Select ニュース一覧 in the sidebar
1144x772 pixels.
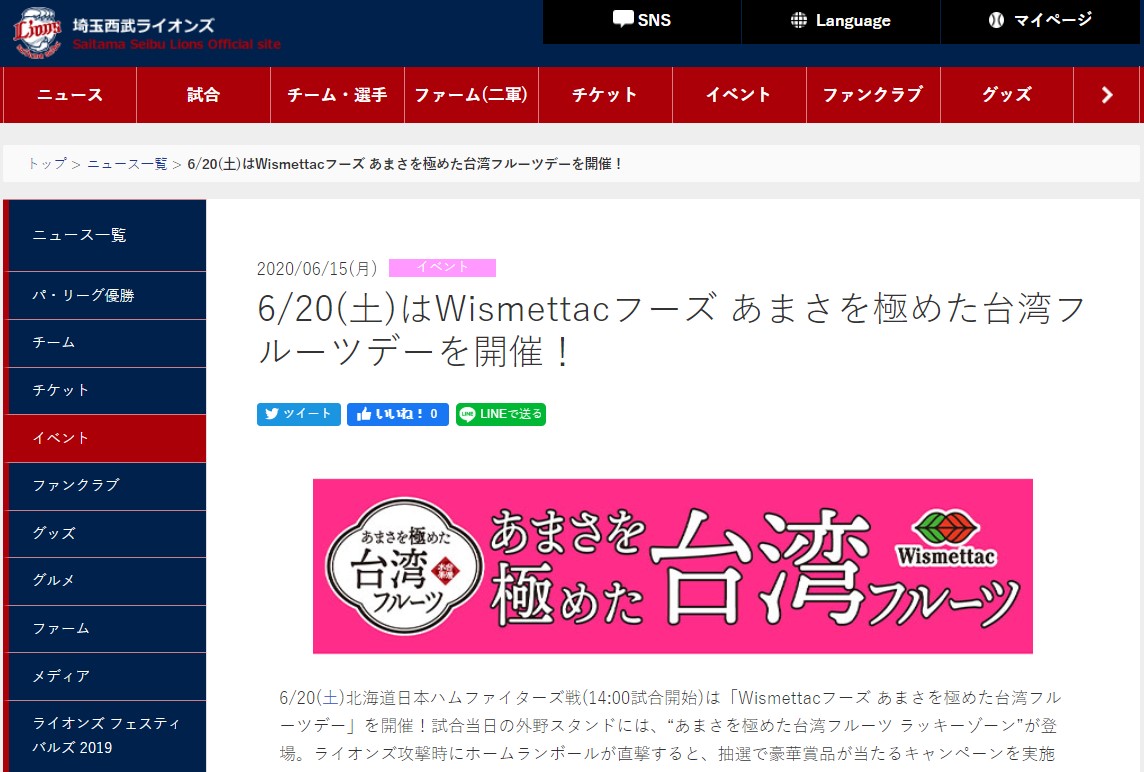(x=105, y=235)
